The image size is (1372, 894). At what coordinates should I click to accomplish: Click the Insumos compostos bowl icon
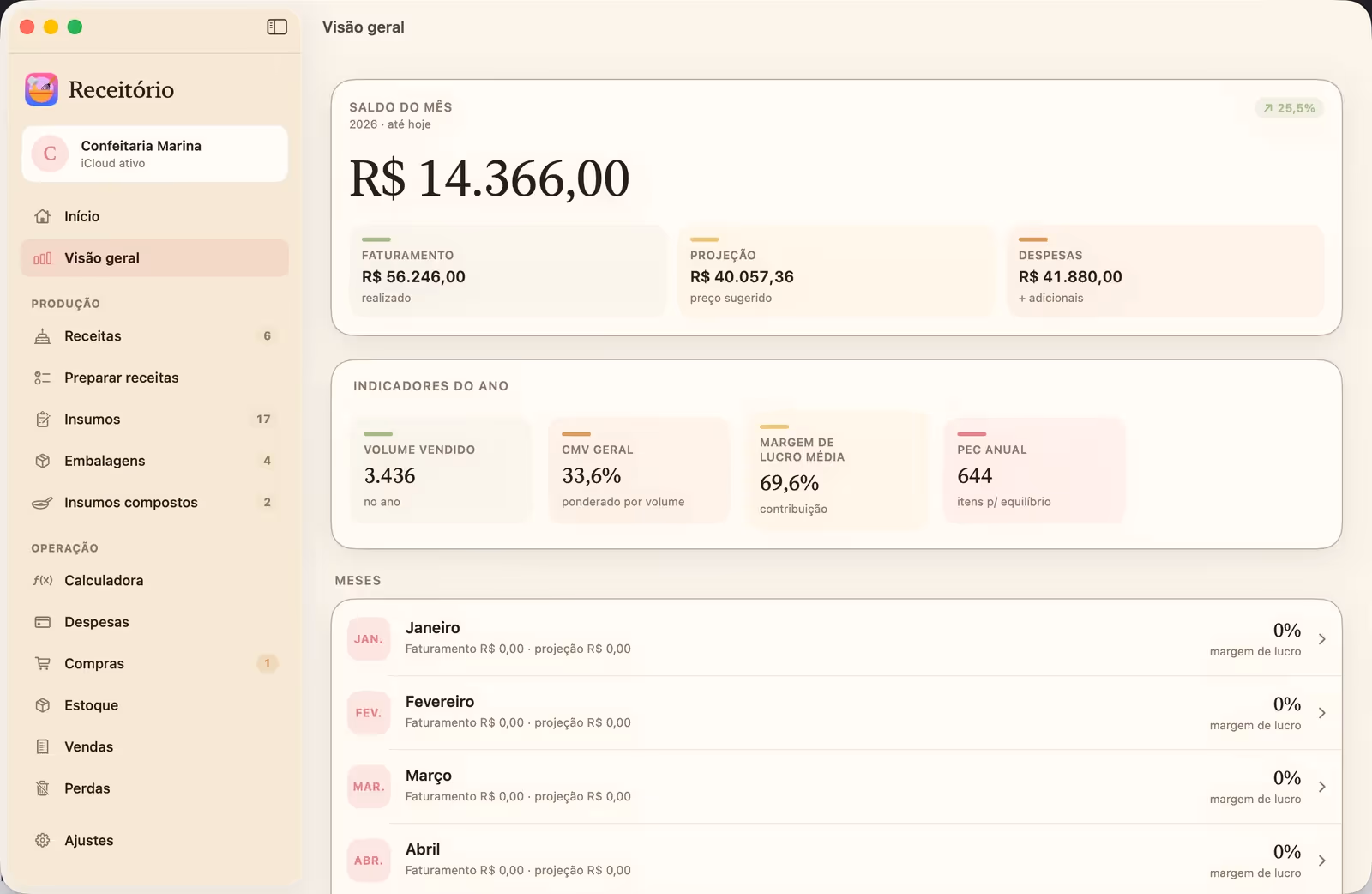42,503
